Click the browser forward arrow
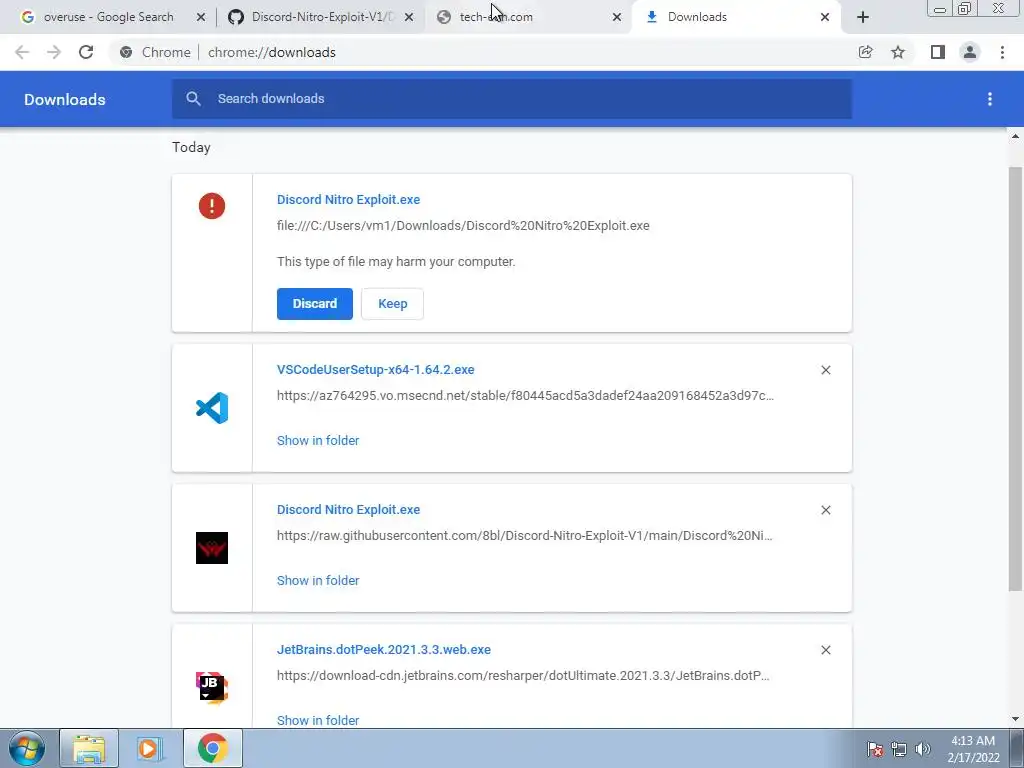The width and height of the screenshot is (1024, 768). click(x=54, y=52)
